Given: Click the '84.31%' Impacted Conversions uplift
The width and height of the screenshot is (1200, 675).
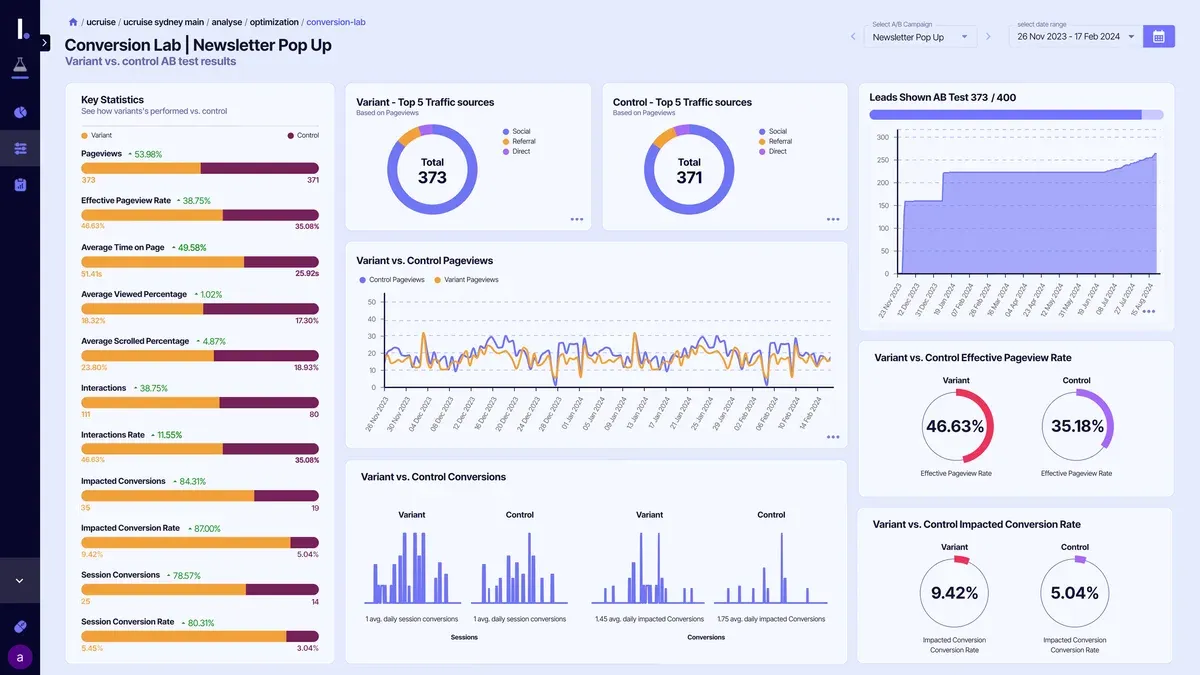Looking at the screenshot, I should pyautogui.click(x=192, y=481).
